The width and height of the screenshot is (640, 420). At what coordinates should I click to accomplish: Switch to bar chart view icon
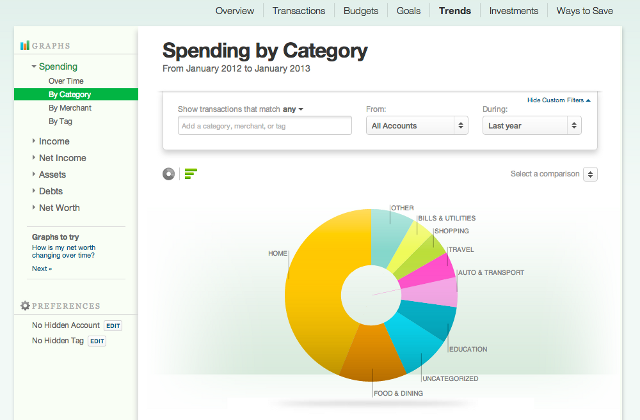pyautogui.click(x=191, y=174)
